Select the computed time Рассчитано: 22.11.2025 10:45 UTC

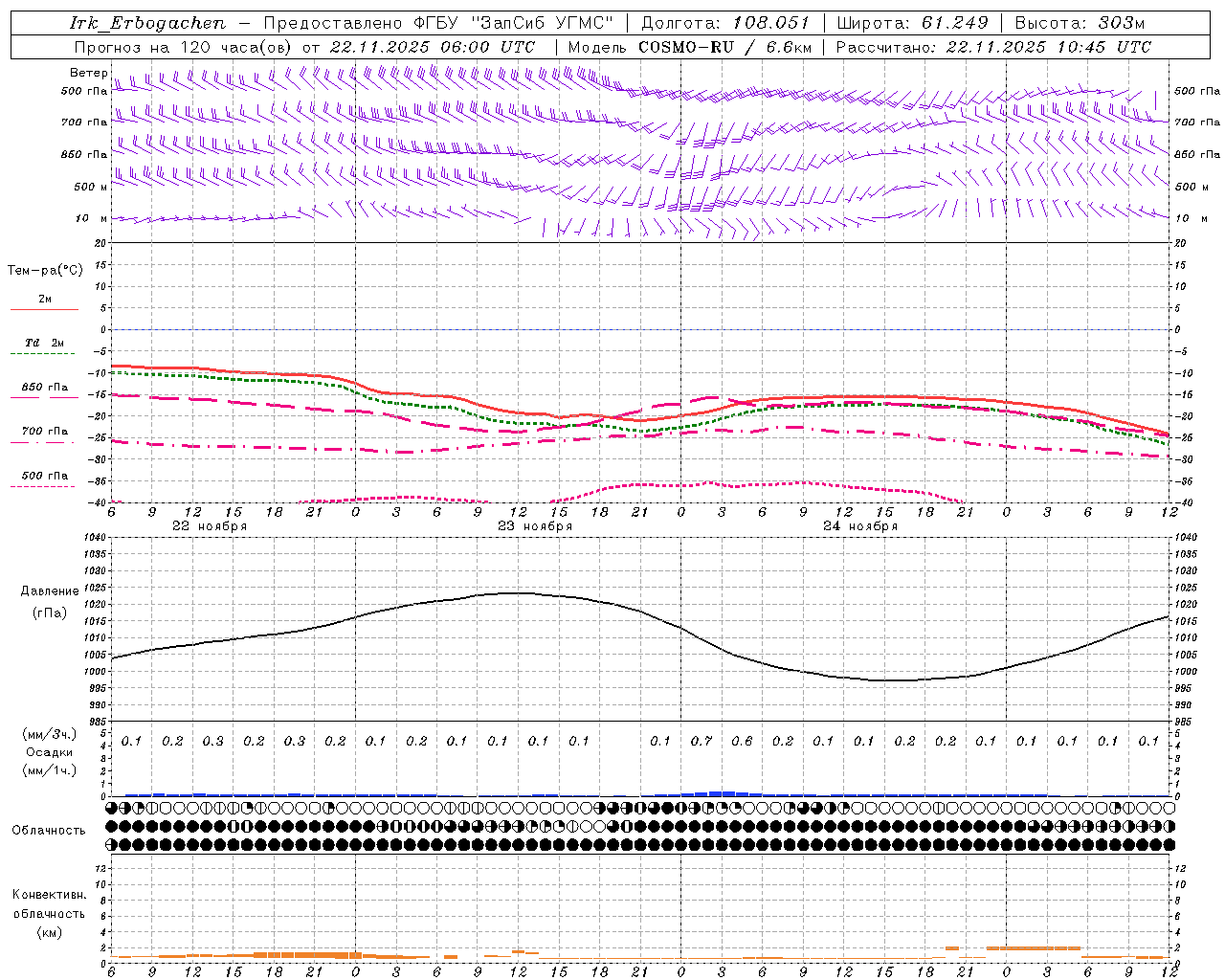pyautogui.click(x=993, y=47)
